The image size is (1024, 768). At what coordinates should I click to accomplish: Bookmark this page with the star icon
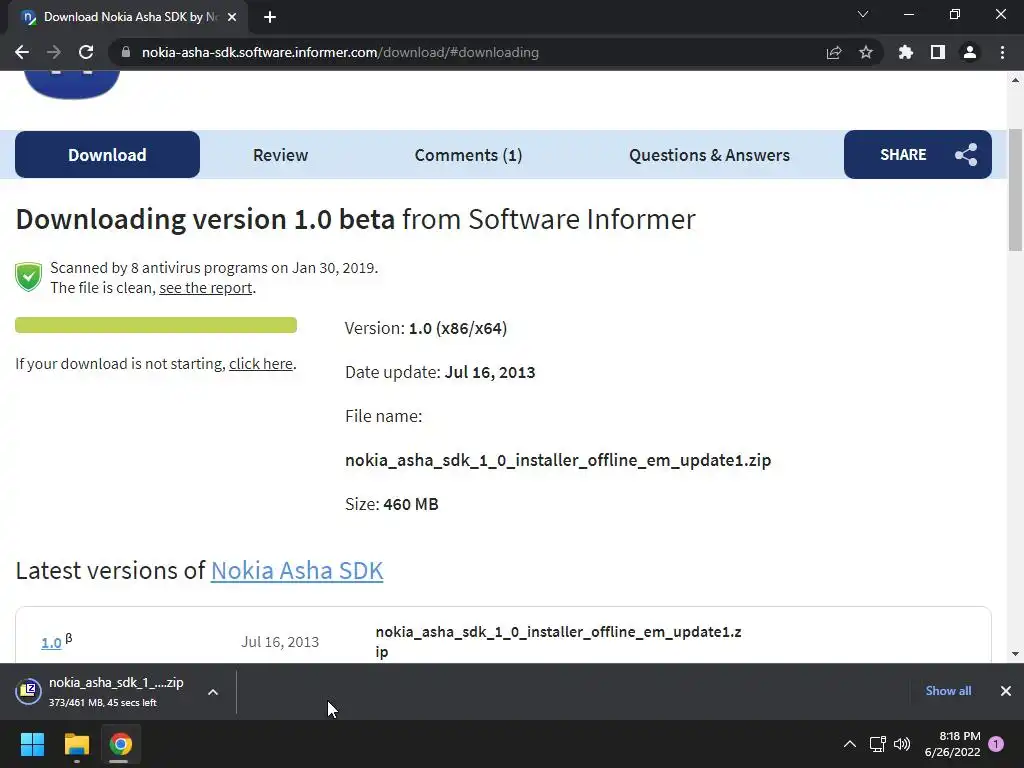point(866,52)
